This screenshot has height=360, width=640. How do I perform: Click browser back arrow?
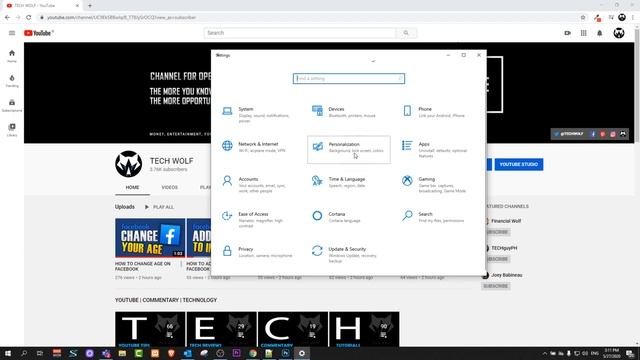pos(7,18)
